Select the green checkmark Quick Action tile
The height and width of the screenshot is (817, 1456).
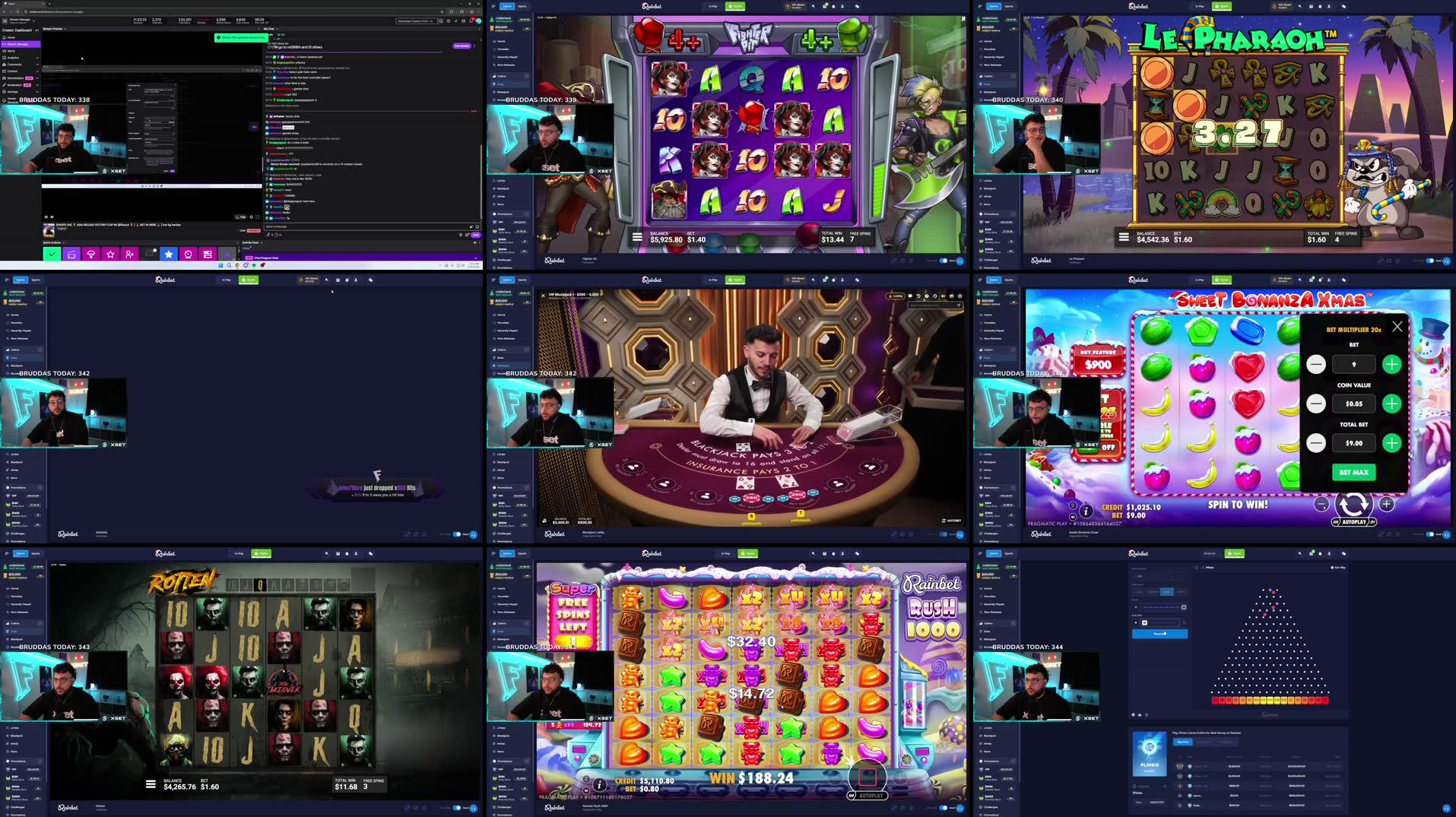52,253
